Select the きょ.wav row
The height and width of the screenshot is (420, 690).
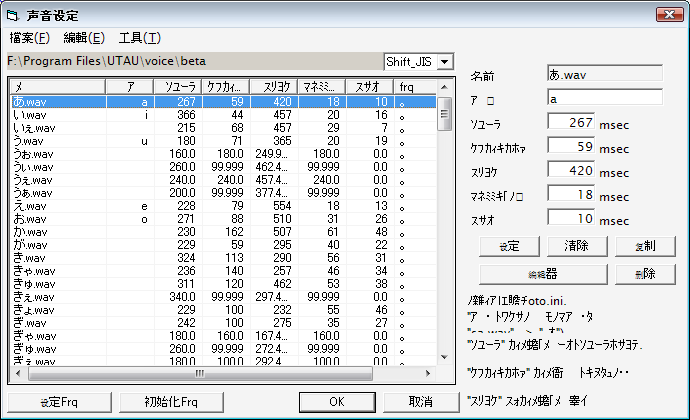click(x=224, y=309)
